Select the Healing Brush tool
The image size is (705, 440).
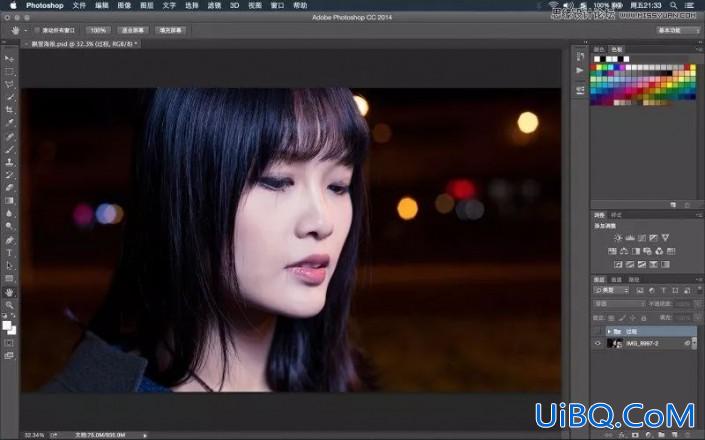pyautogui.click(x=9, y=137)
